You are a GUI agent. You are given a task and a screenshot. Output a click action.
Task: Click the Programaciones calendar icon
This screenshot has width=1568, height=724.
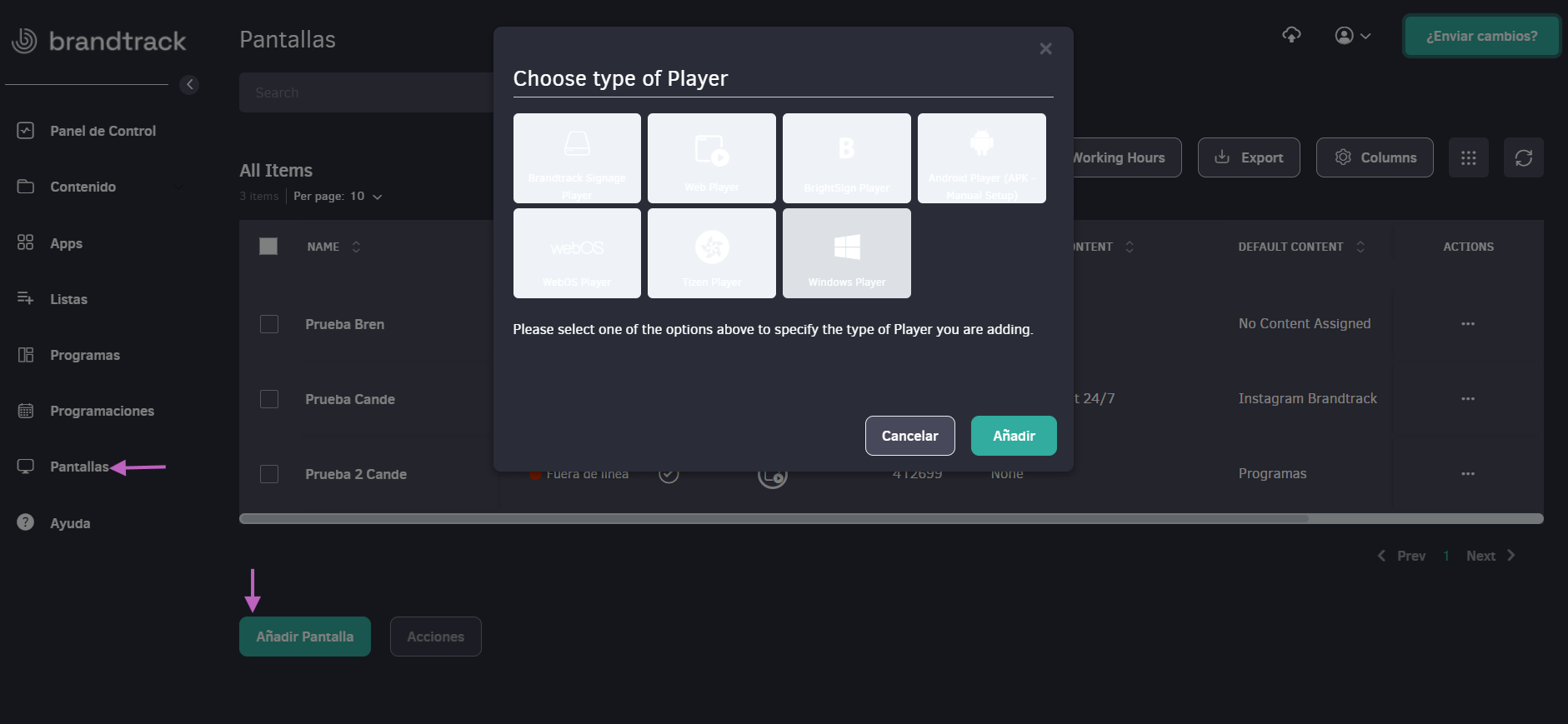pyautogui.click(x=26, y=411)
